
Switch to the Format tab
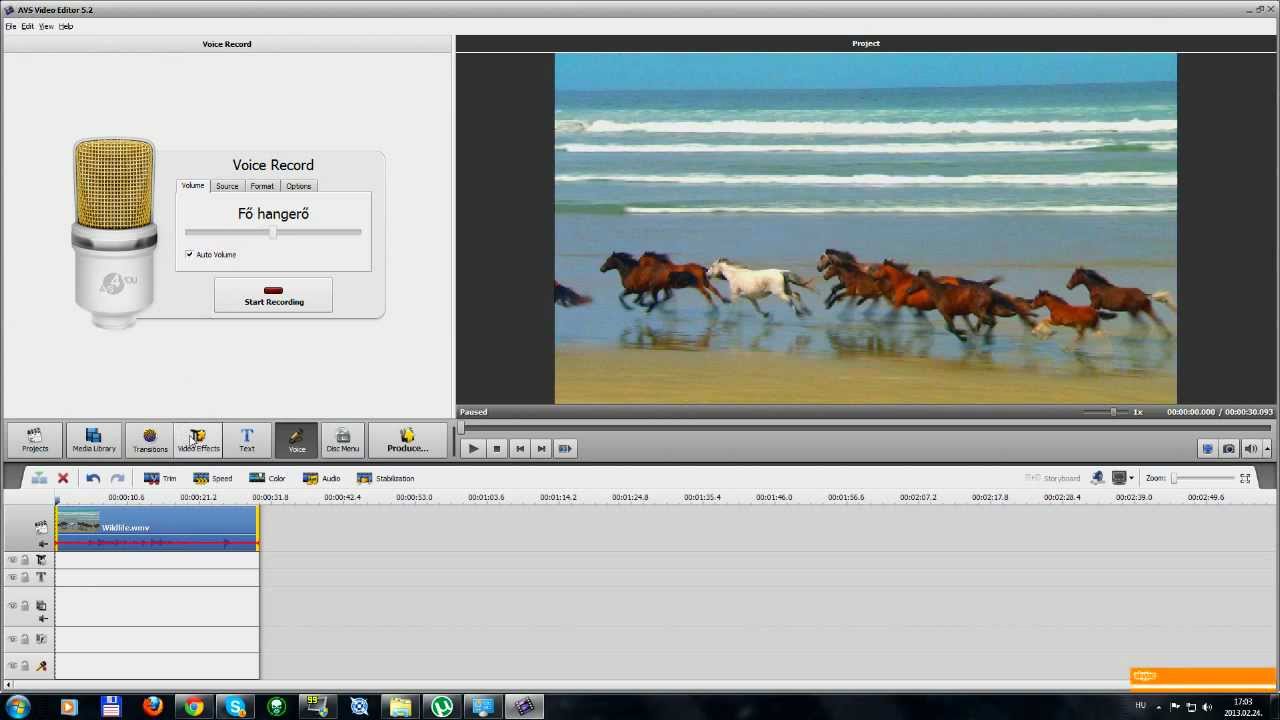[262, 186]
